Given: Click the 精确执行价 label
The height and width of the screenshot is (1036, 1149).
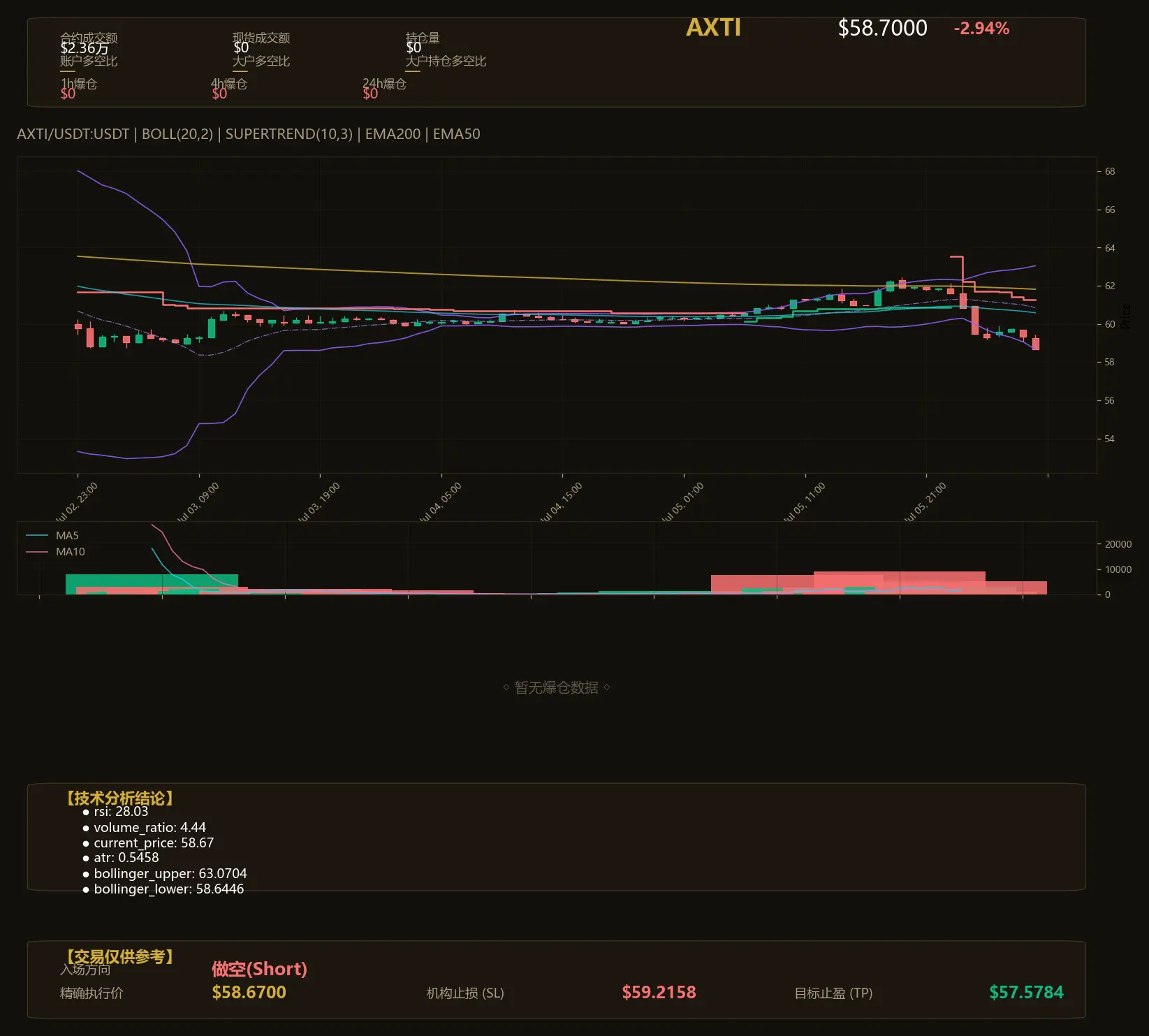Looking at the screenshot, I should pos(92,993).
